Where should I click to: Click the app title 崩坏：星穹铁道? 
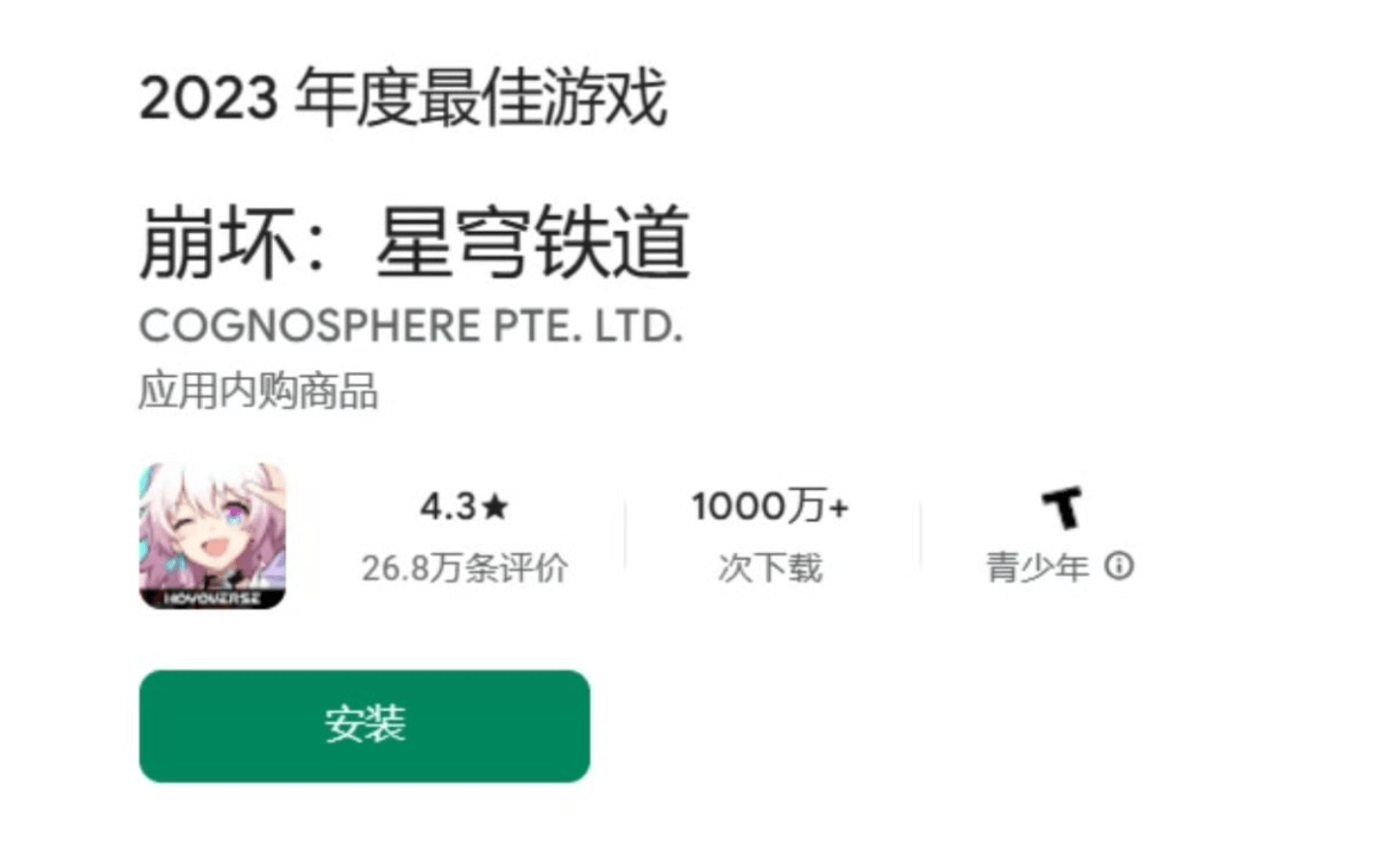[415, 243]
